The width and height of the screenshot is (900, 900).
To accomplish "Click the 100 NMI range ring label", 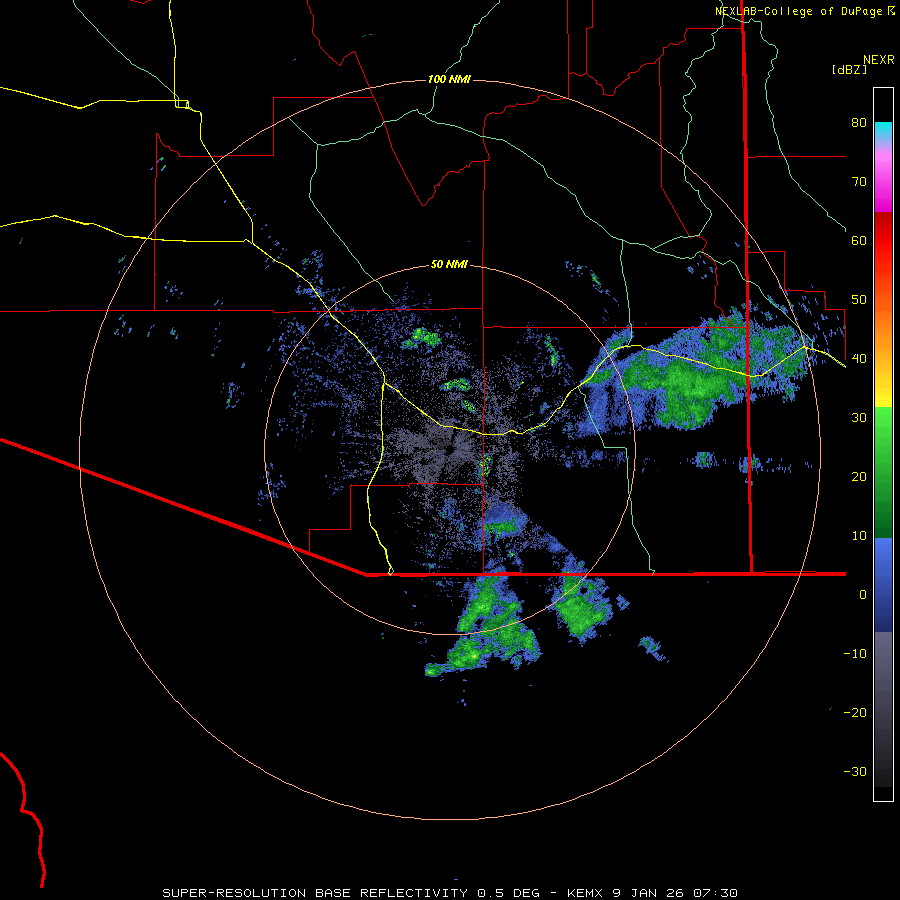I will point(449,79).
